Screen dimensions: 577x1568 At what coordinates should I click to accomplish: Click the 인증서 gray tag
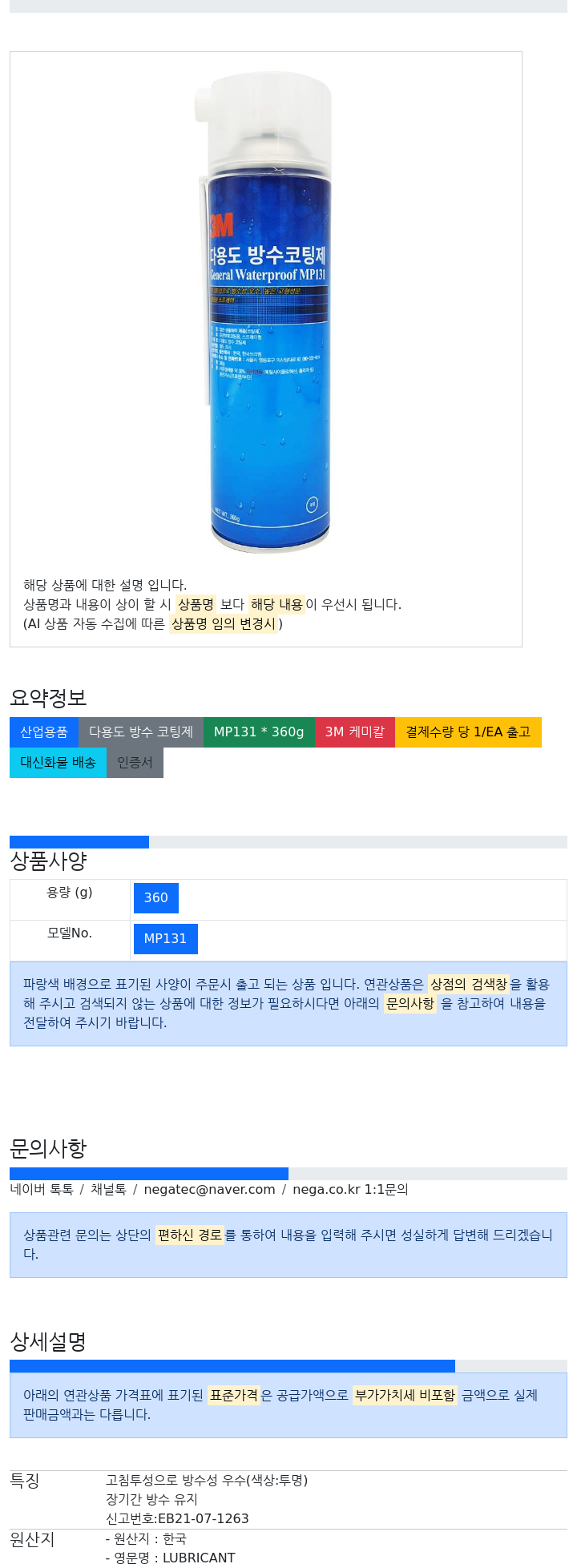tap(135, 763)
